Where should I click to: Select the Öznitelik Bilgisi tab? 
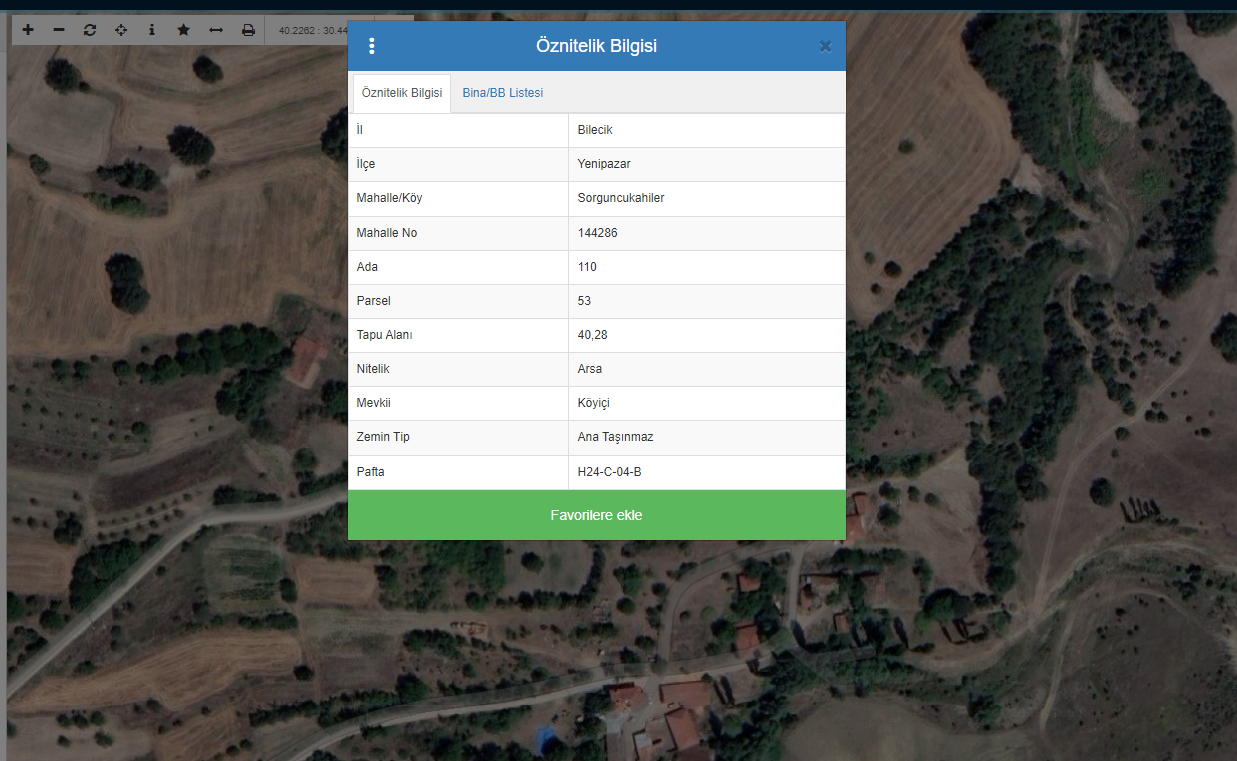402,93
